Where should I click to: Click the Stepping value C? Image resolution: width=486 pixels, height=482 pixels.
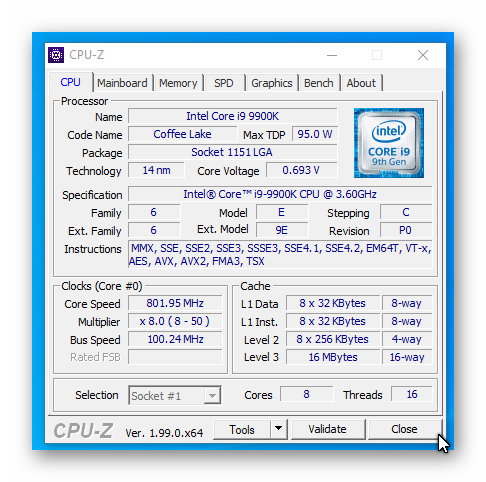[x=406, y=212]
